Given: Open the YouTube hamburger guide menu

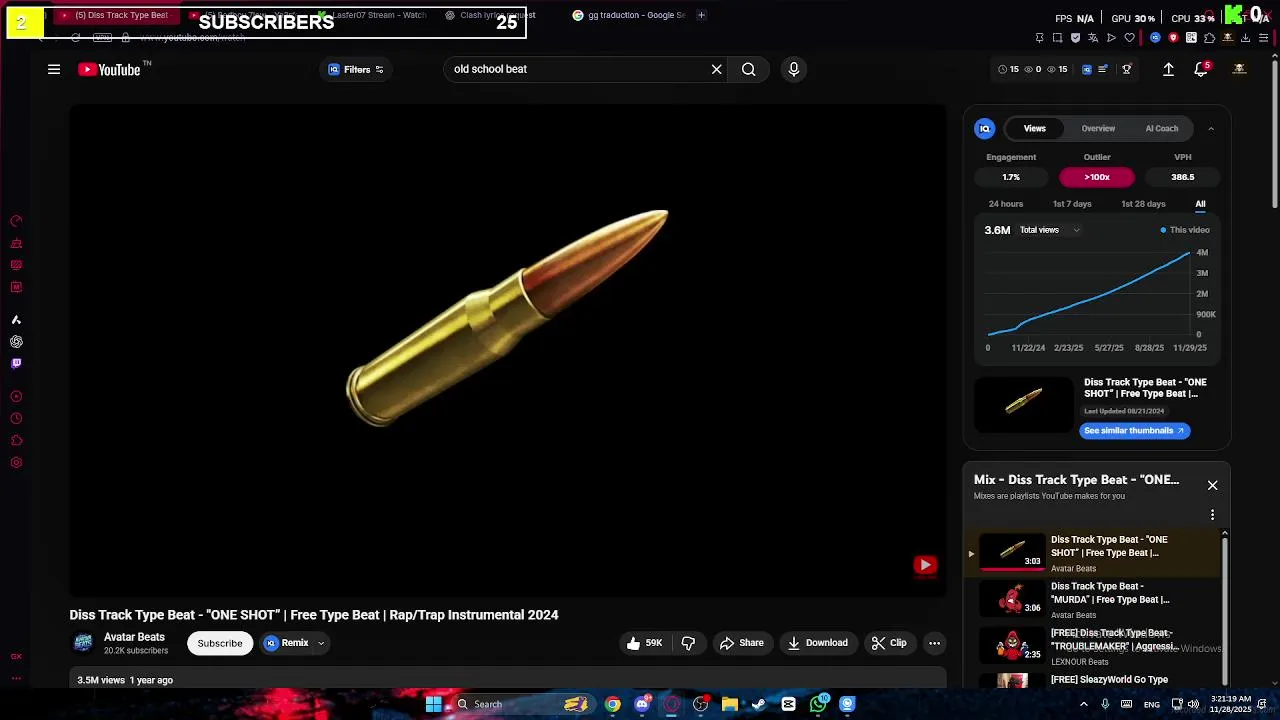Looking at the screenshot, I should coord(54,69).
